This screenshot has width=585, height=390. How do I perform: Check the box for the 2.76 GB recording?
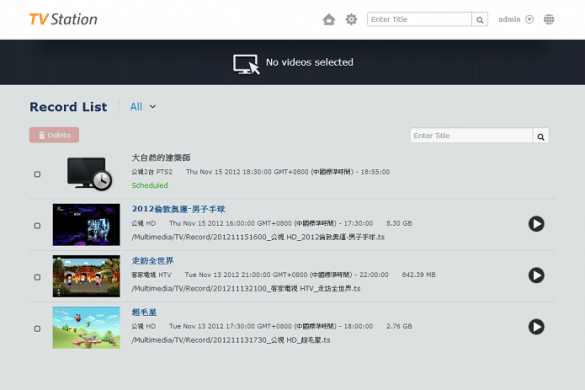click(37, 329)
